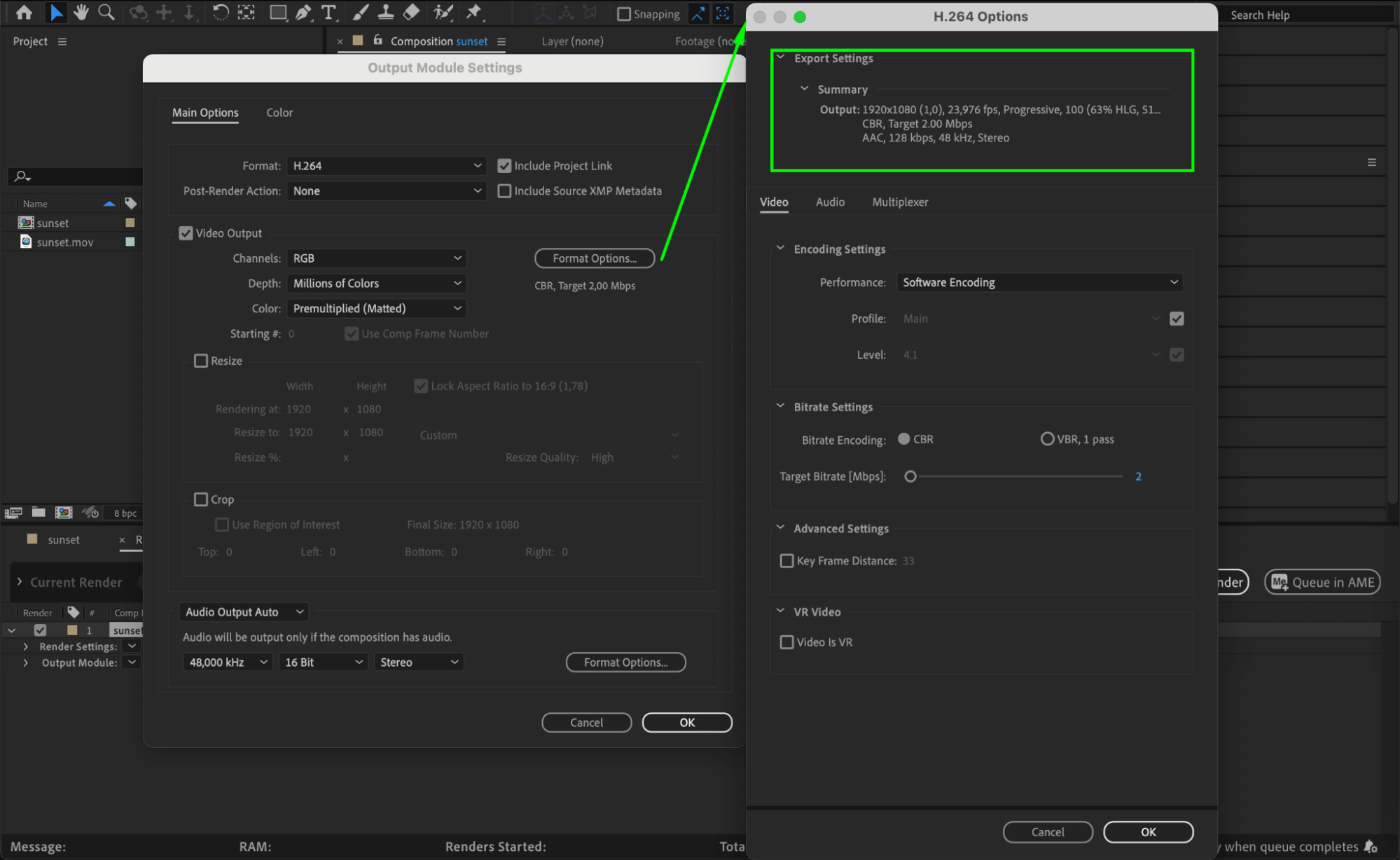Switch to the Audio tab

(830, 202)
